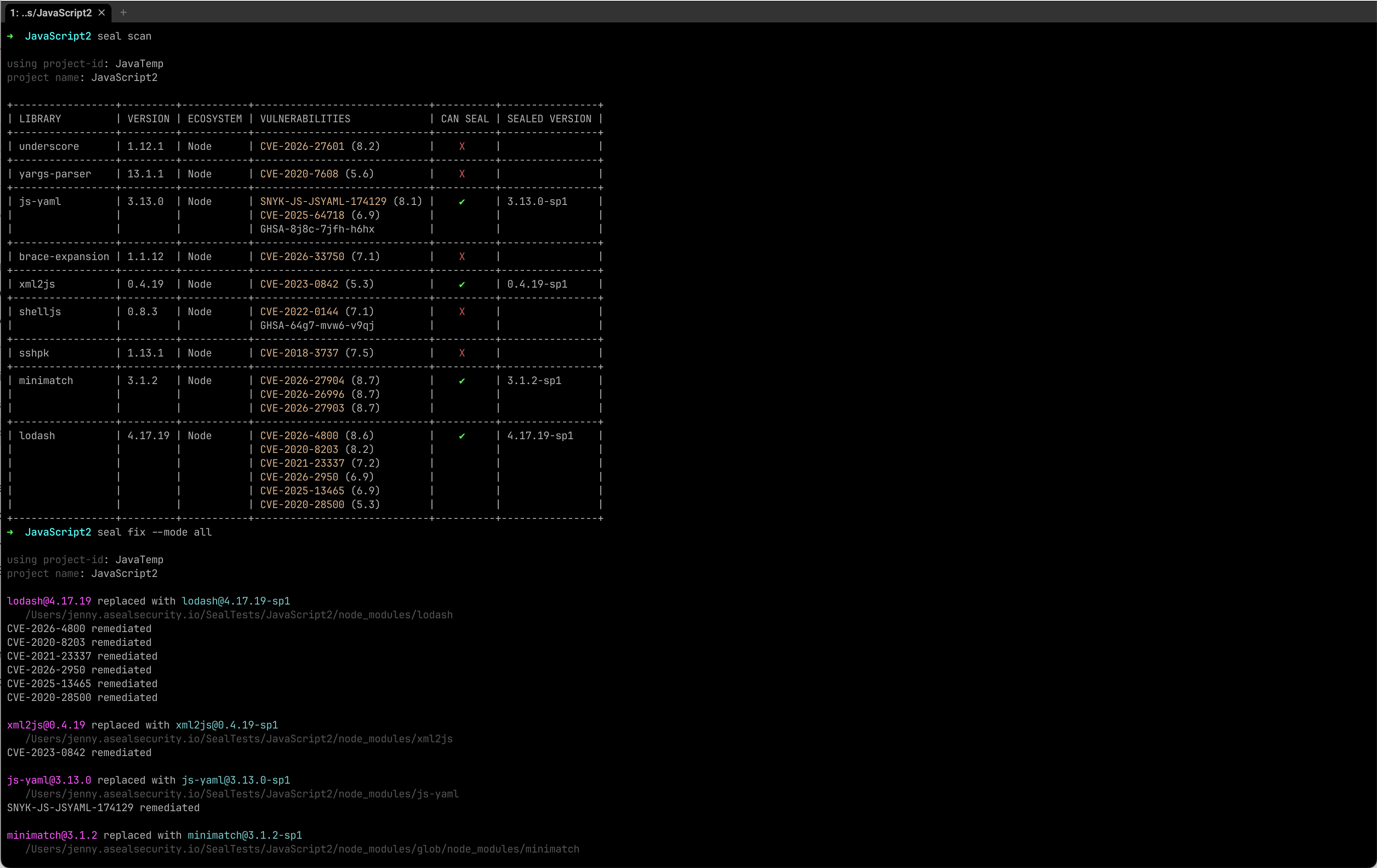Click CVE-2026-27903 vulnerability ID
1377x868 pixels.
[x=303, y=408]
